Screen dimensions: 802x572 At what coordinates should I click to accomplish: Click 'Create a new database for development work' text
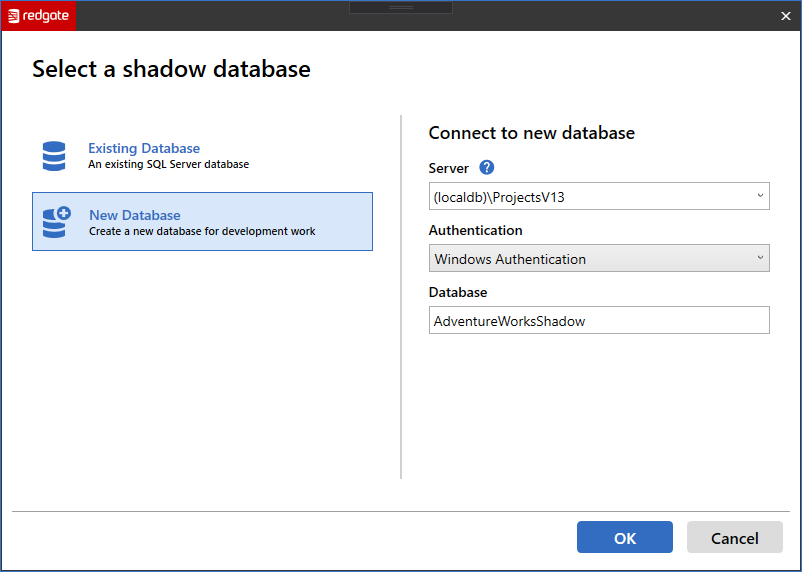click(202, 231)
